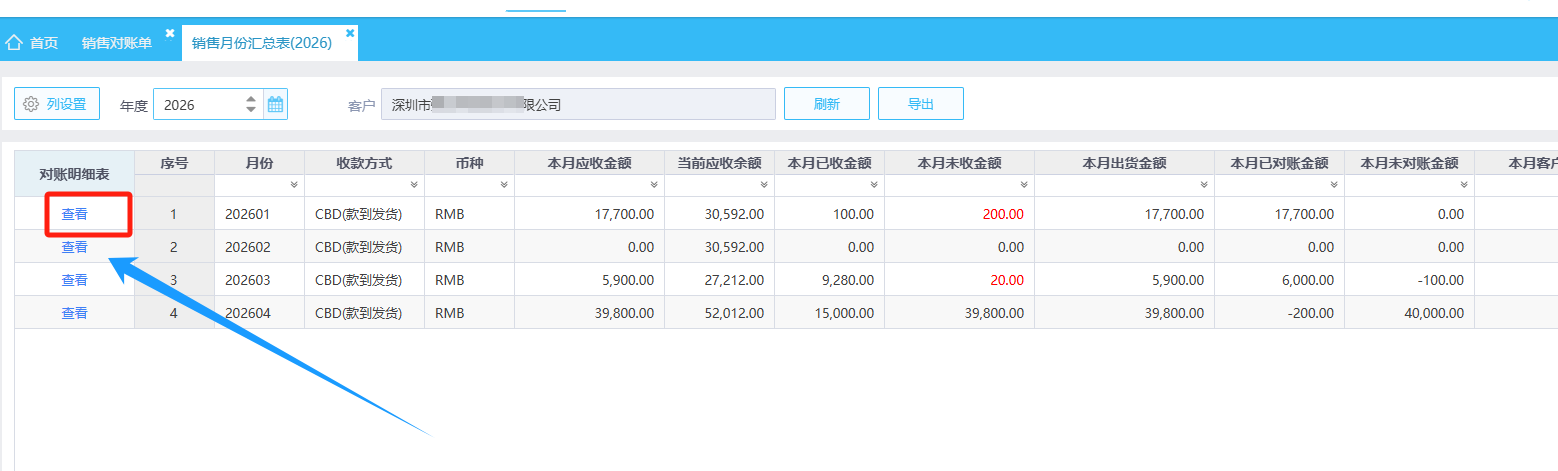Image resolution: width=1558 pixels, height=471 pixels.
Task: Sort by the 收款方式 column header
Action: point(364,163)
